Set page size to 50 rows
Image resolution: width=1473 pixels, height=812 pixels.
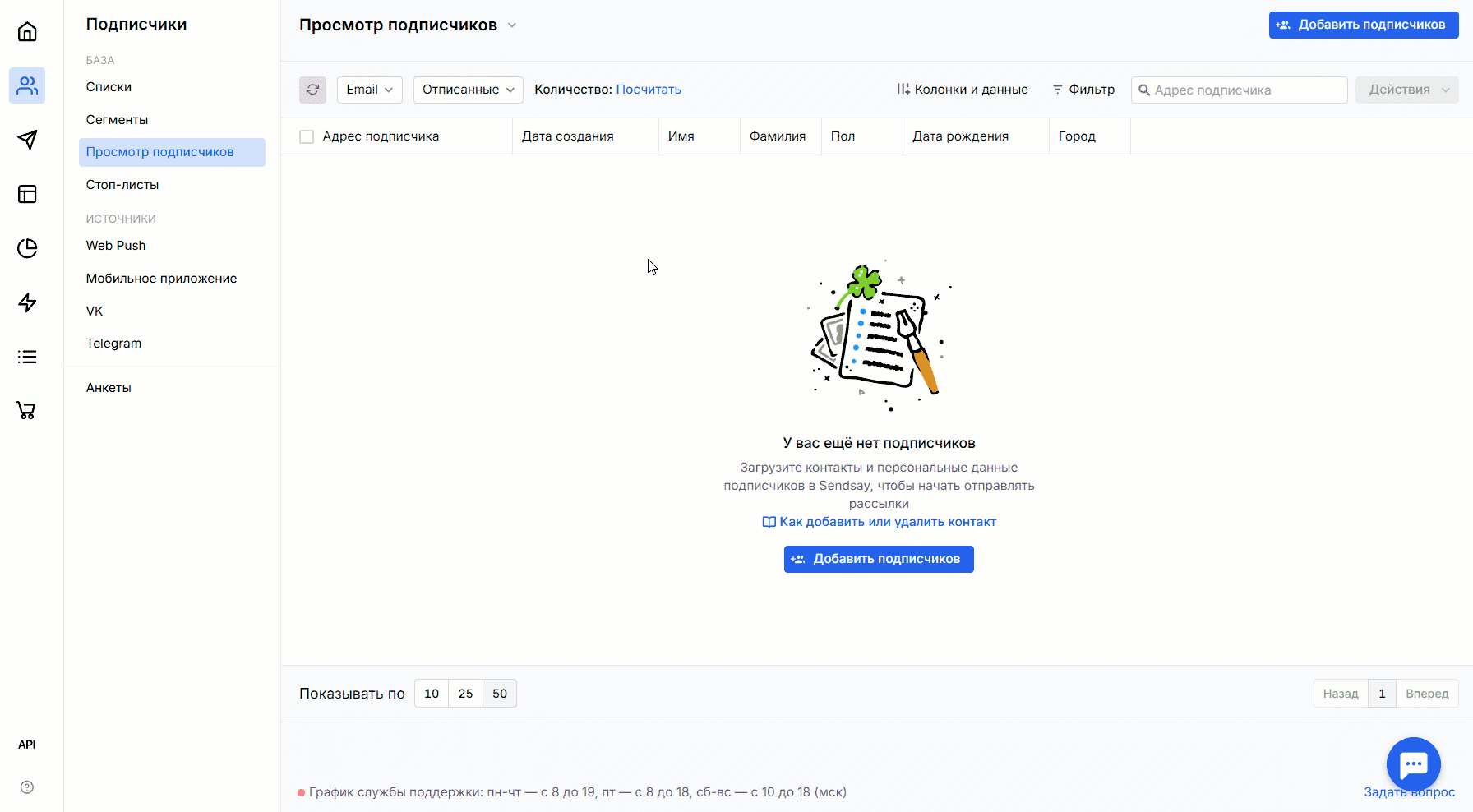[500, 694]
